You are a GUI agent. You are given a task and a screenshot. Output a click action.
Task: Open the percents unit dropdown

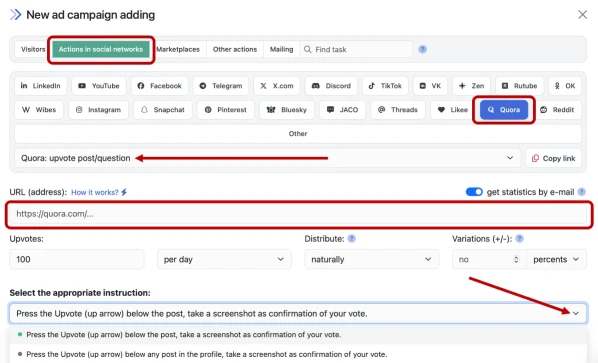(556, 259)
